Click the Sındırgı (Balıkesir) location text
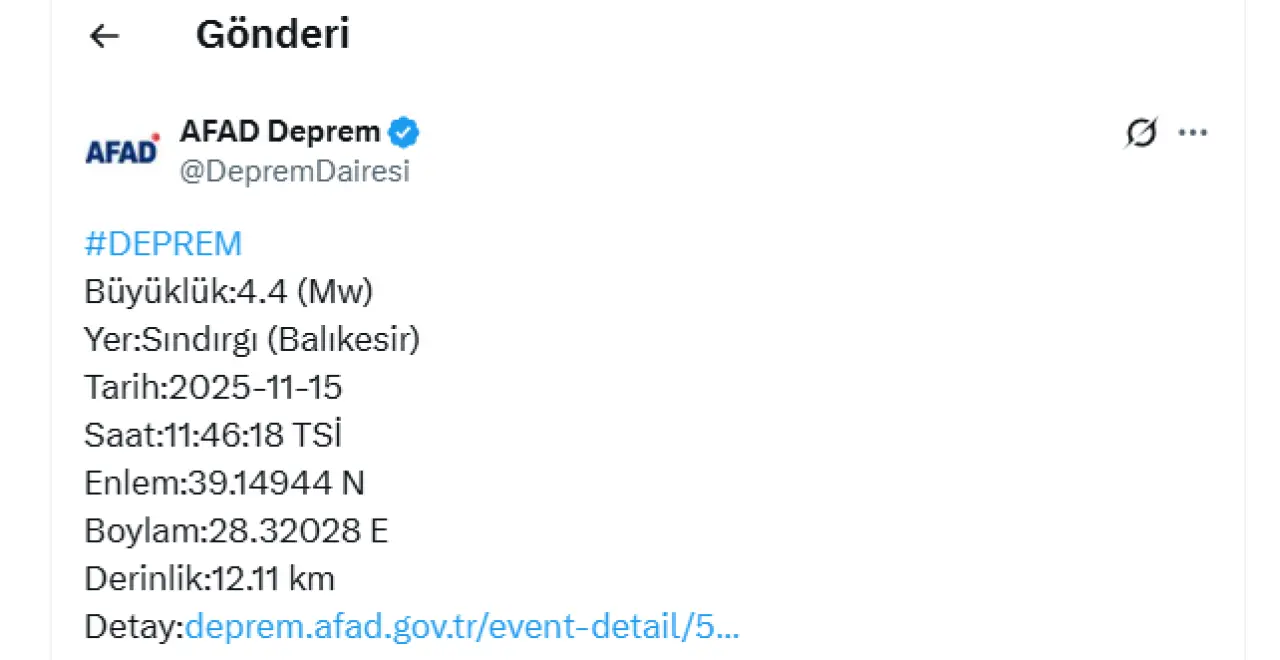 pos(281,340)
